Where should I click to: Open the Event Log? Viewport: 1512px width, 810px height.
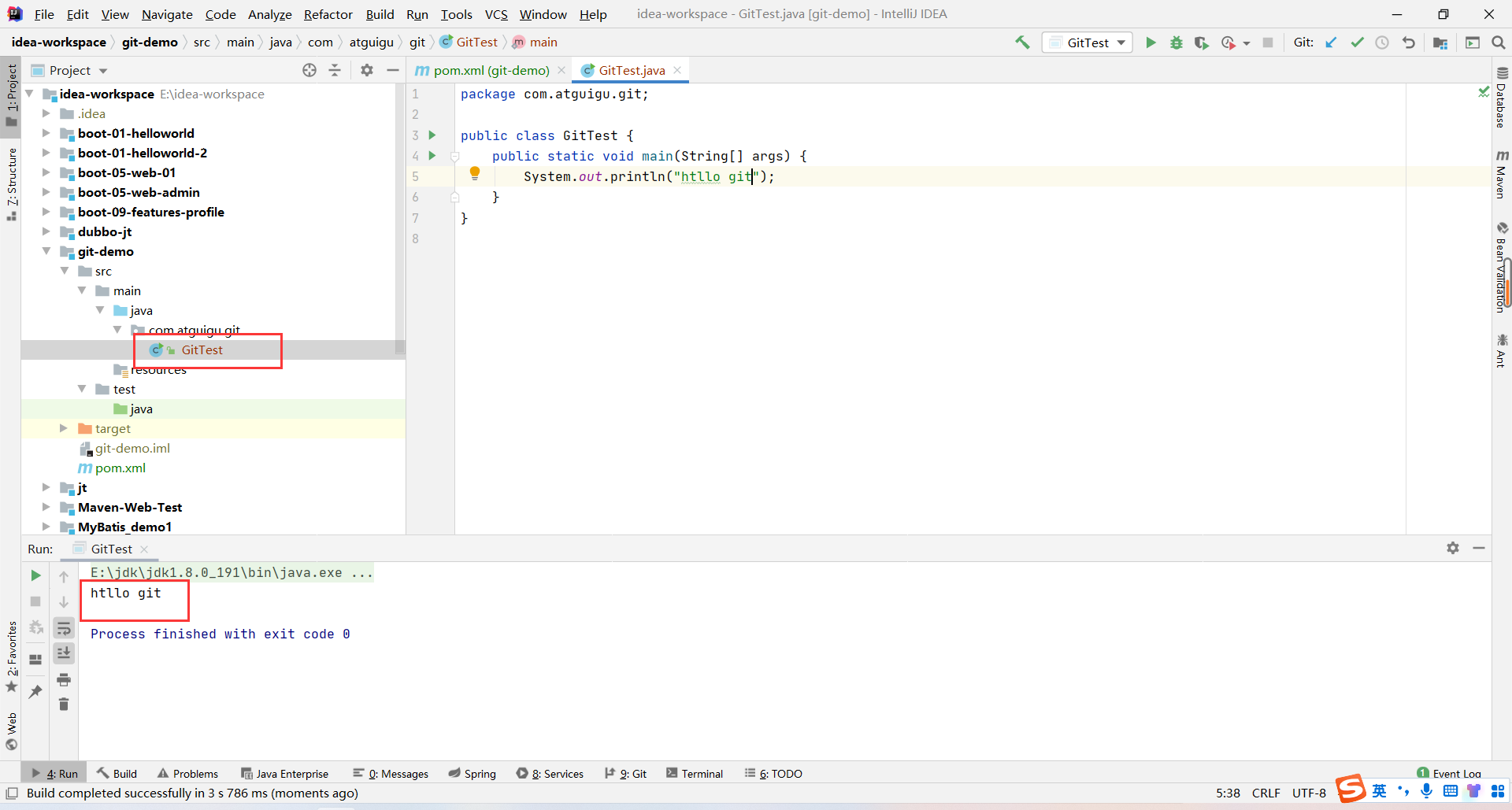[x=1449, y=773]
